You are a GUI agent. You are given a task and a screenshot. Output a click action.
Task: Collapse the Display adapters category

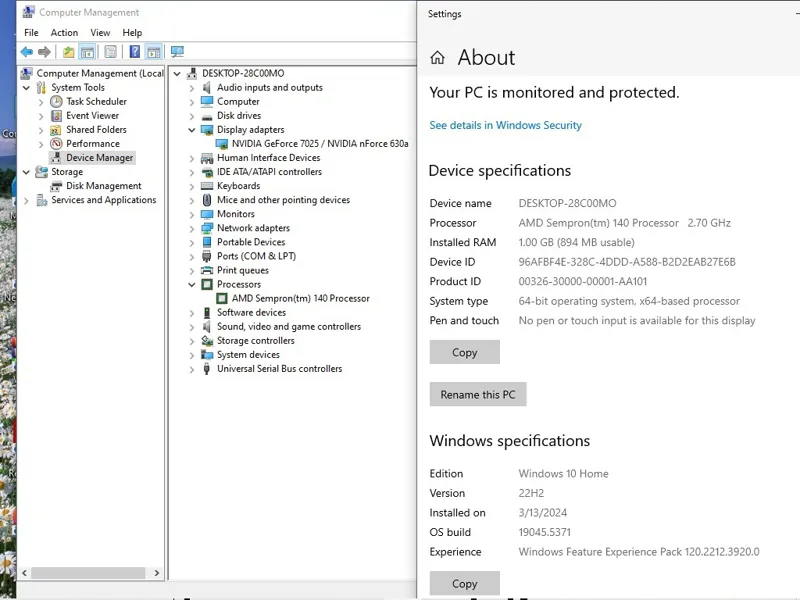pyautogui.click(x=192, y=130)
